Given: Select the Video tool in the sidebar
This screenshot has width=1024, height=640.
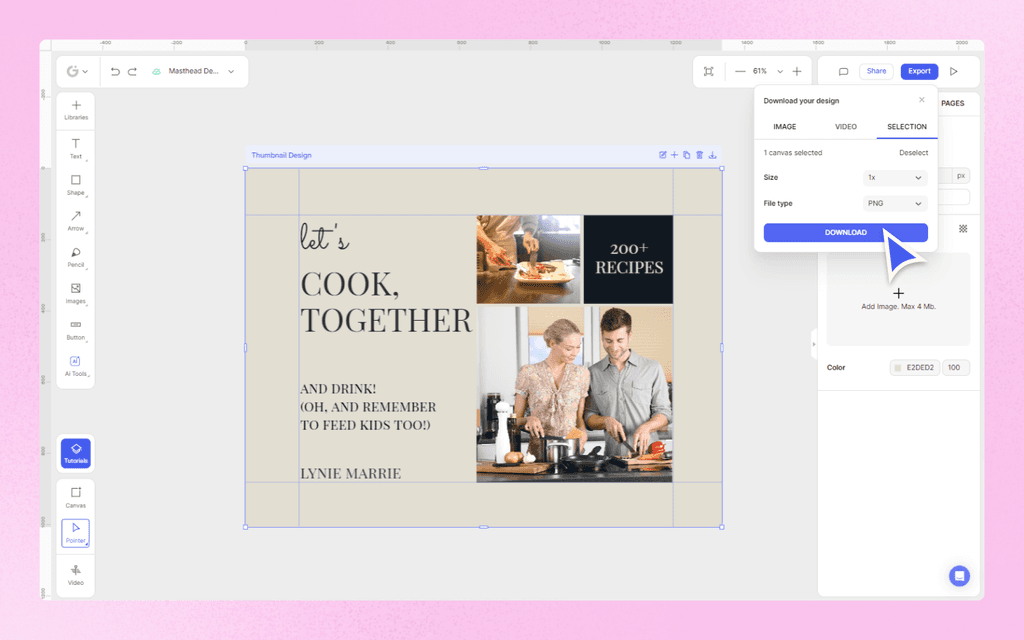Looking at the screenshot, I should click(x=76, y=575).
